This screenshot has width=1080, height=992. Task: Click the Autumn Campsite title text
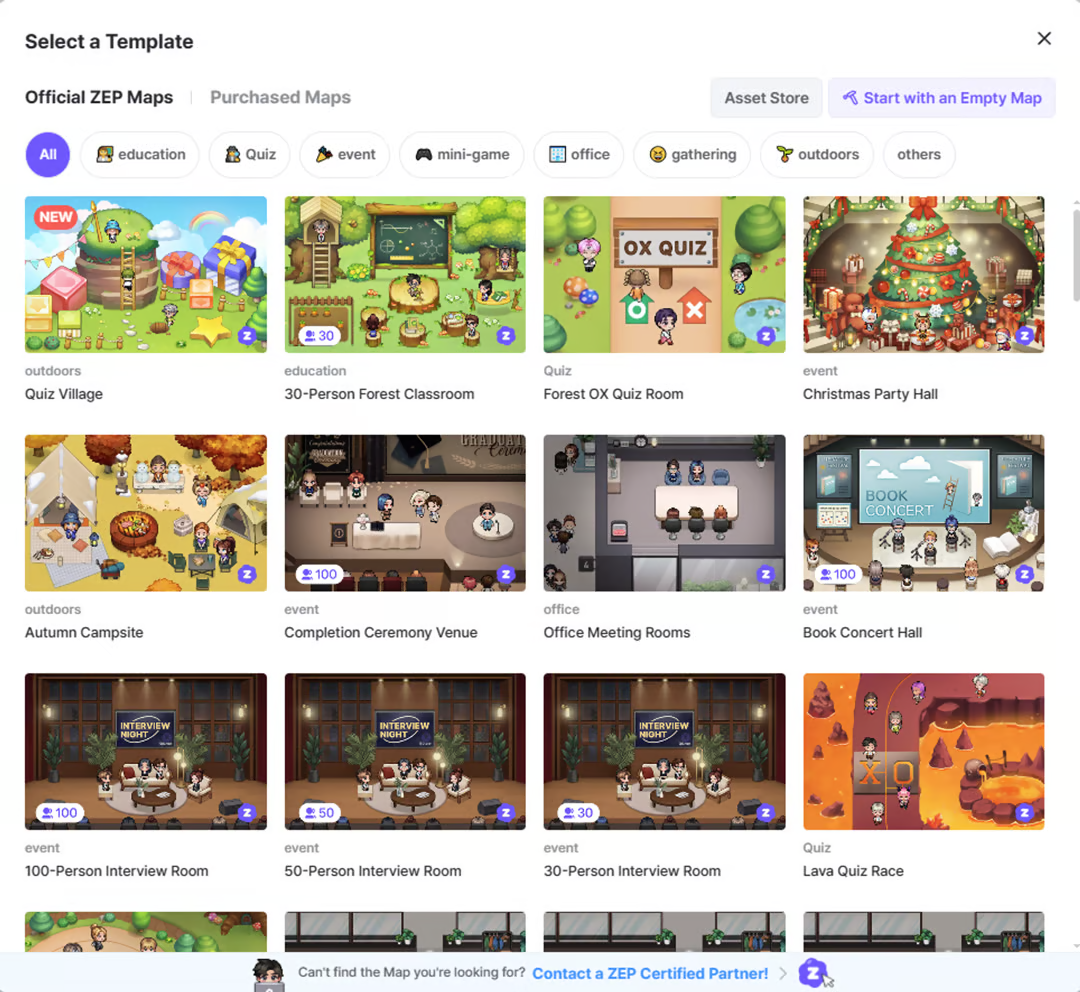pyautogui.click(x=84, y=632)
